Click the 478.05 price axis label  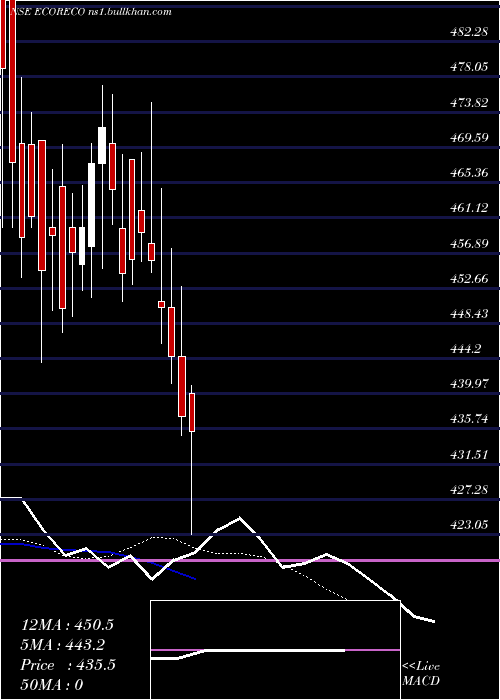tap(468, 67)
